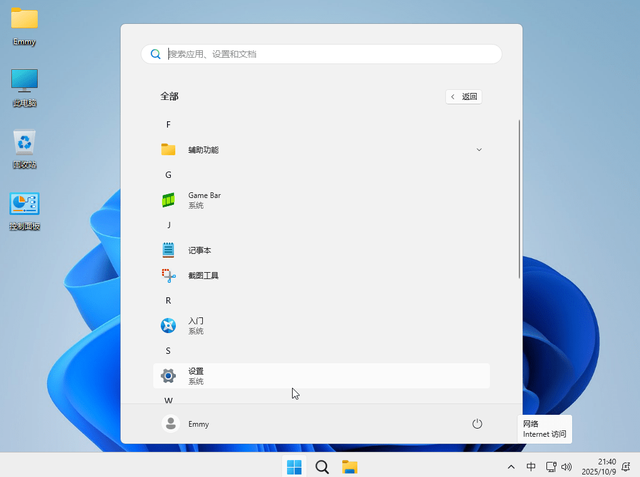Click the taskbar Search magnifier icon
640x477 pixels.
coord(322,467)
